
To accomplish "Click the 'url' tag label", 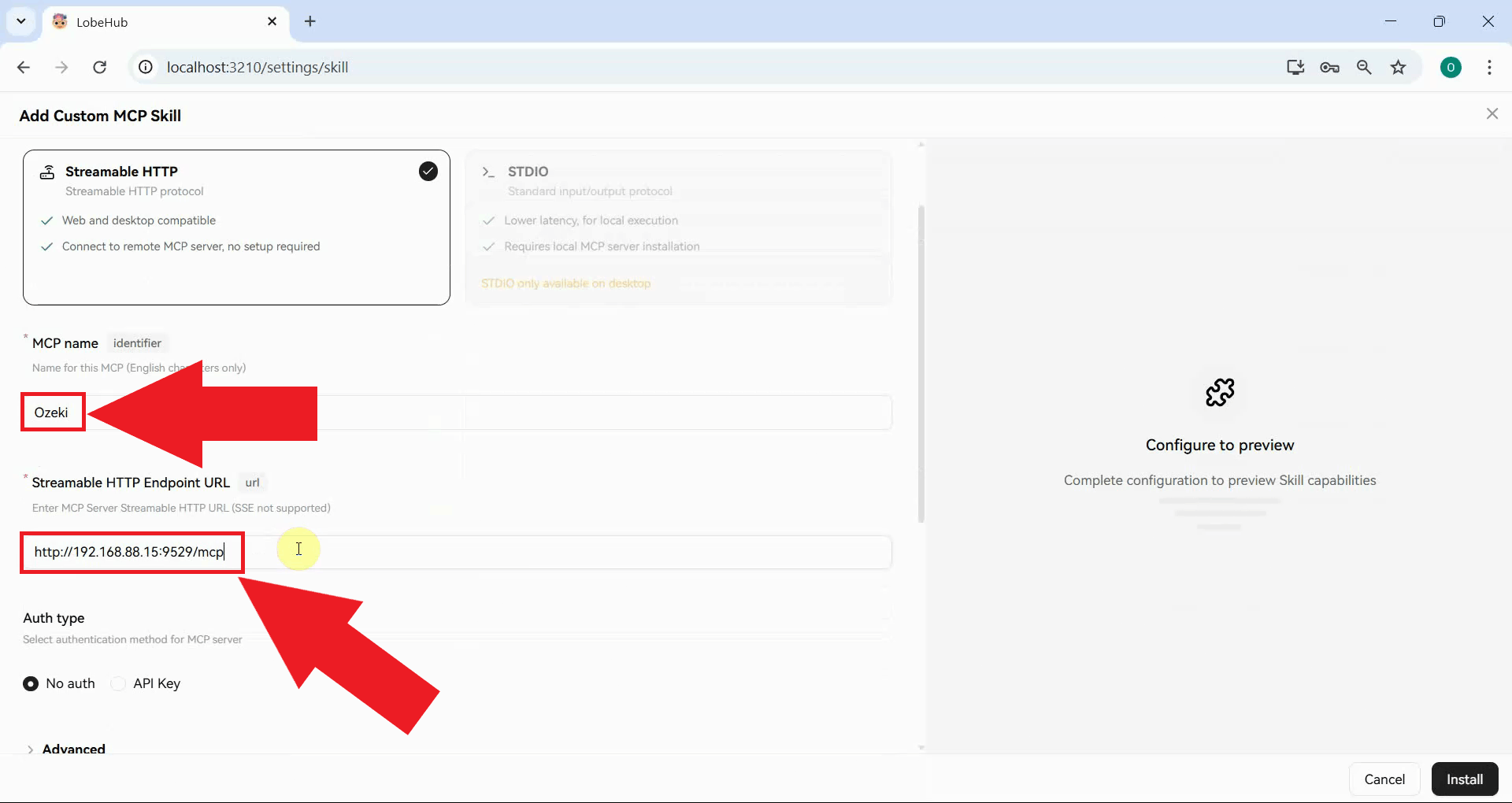I will tap(252, 483).
